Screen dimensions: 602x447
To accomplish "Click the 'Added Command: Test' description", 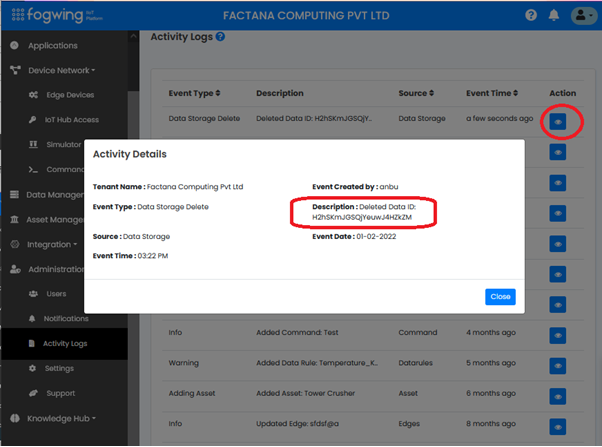I will pos(297,333).
